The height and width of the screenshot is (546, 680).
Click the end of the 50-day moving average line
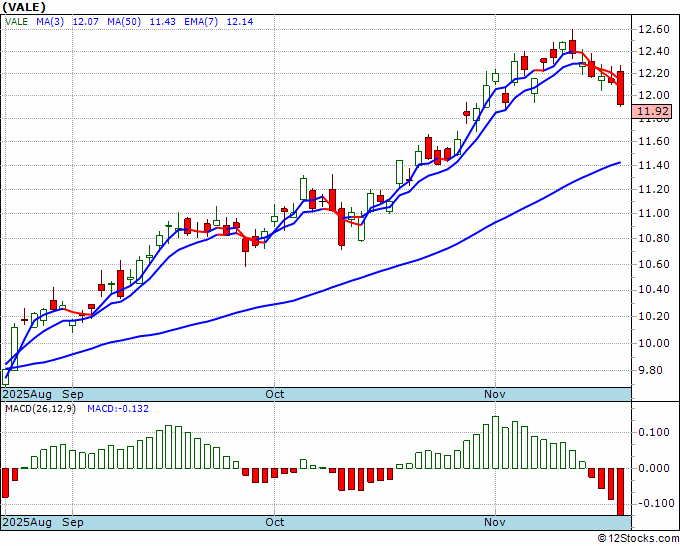tap(620, 162)
